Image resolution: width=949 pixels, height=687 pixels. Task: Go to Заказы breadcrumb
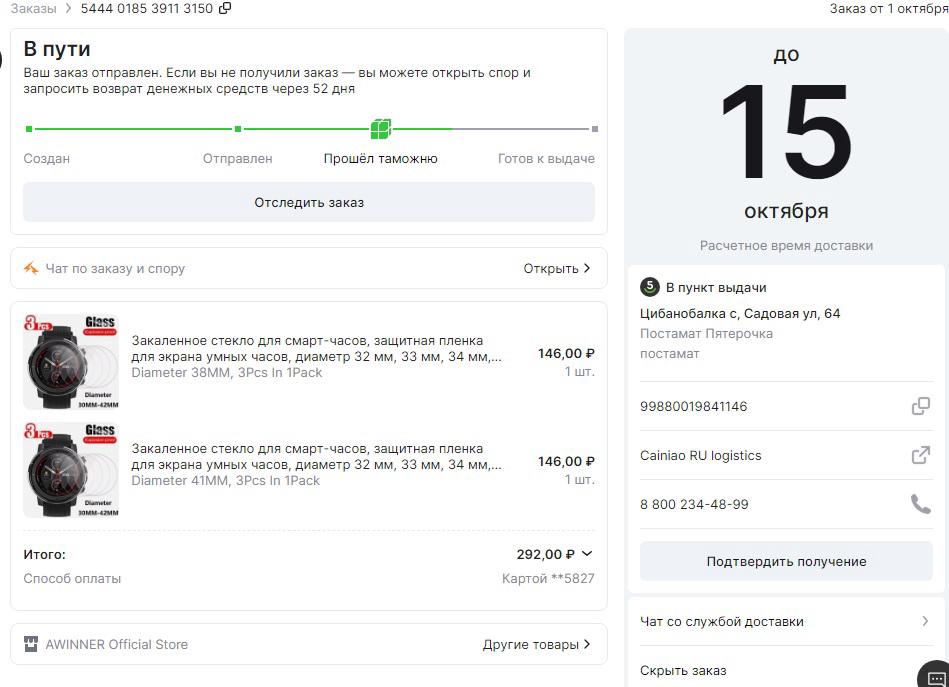(x=33, y=9)
